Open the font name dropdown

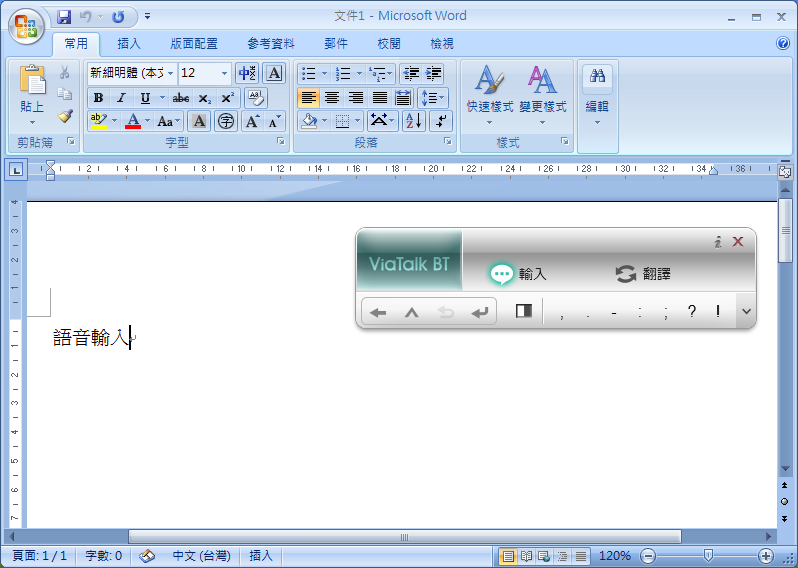click(171, 73)
